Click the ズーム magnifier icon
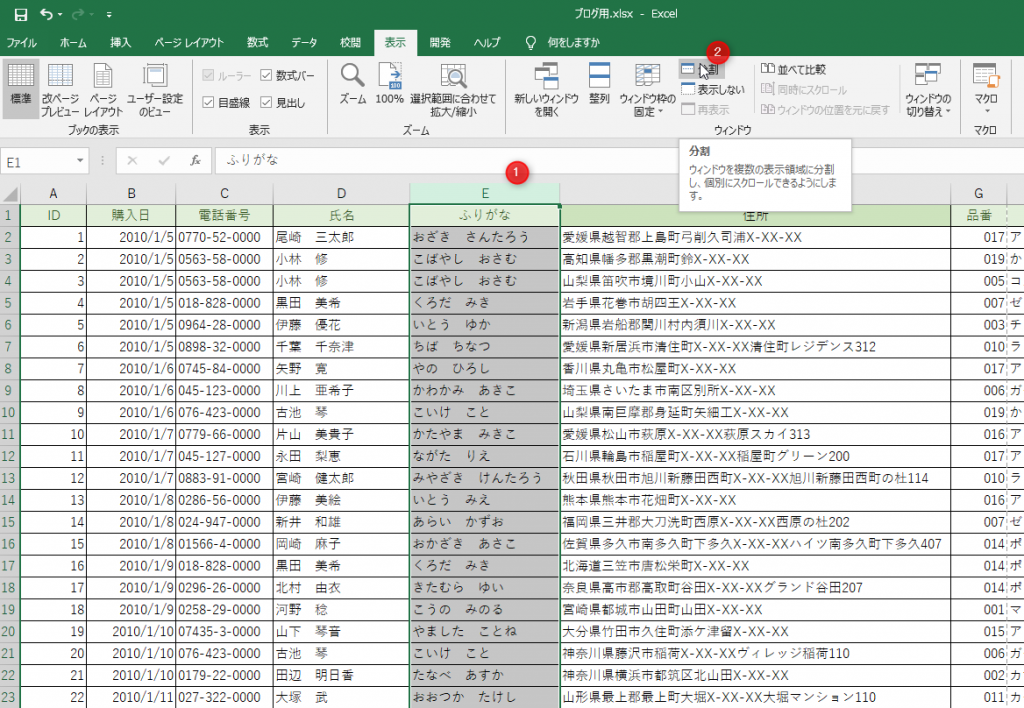The image size is (1024, 708). click(x=352, y=77)
